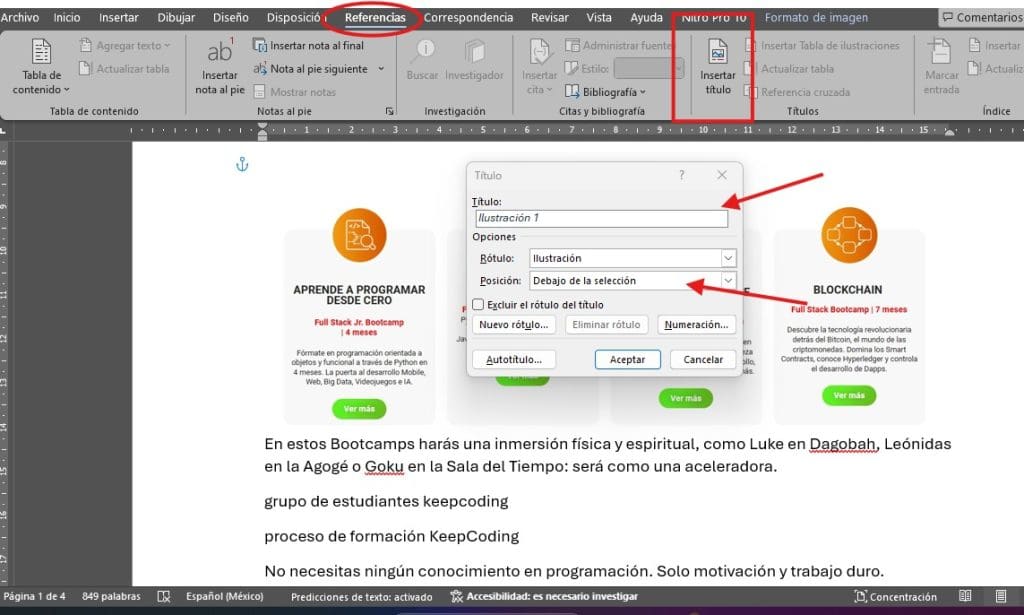This screenshot has width=1024, height=615.
Task: Click the Insertar título icon
Action: click(717, 54)
